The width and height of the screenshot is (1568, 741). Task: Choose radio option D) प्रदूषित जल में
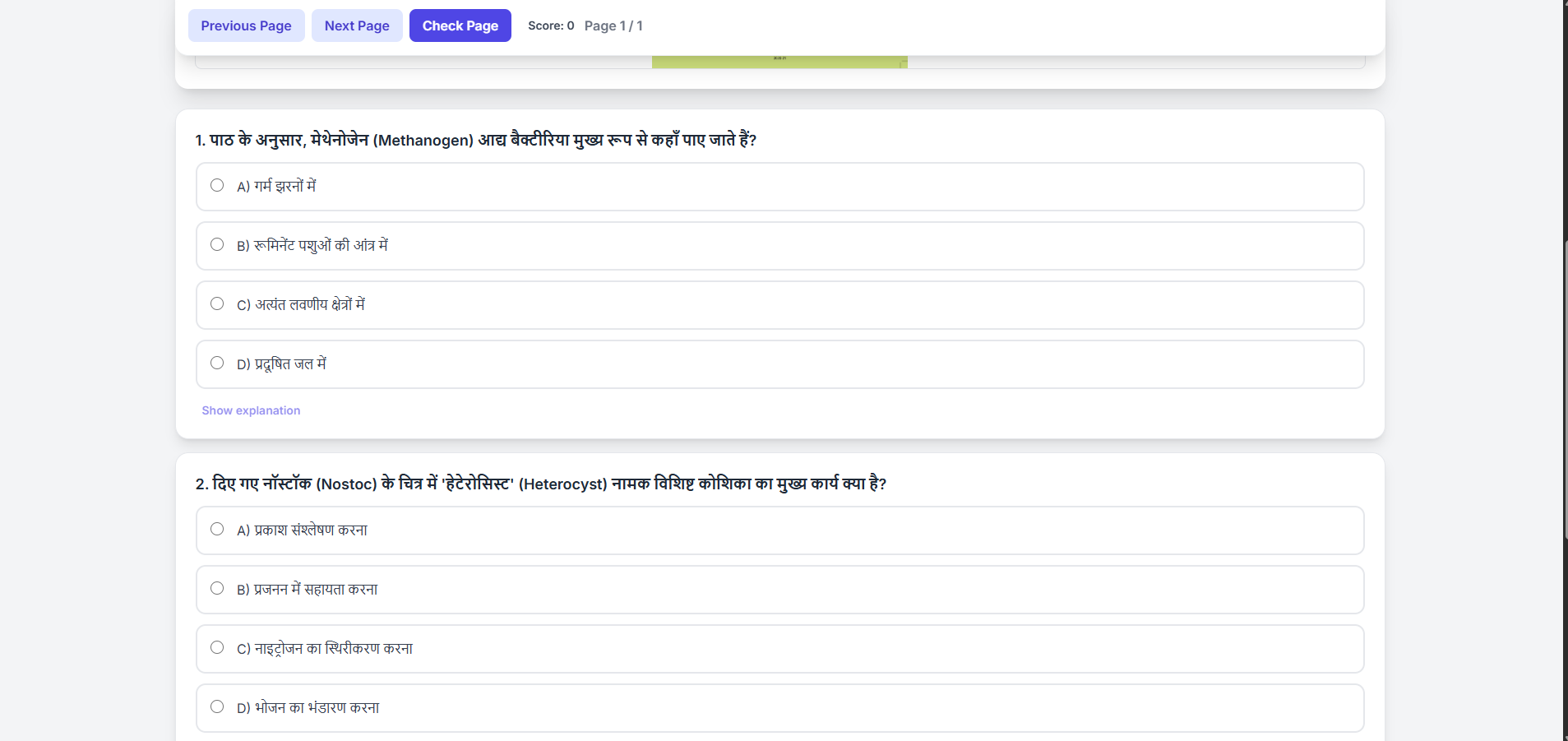click(x=217, y=363)
